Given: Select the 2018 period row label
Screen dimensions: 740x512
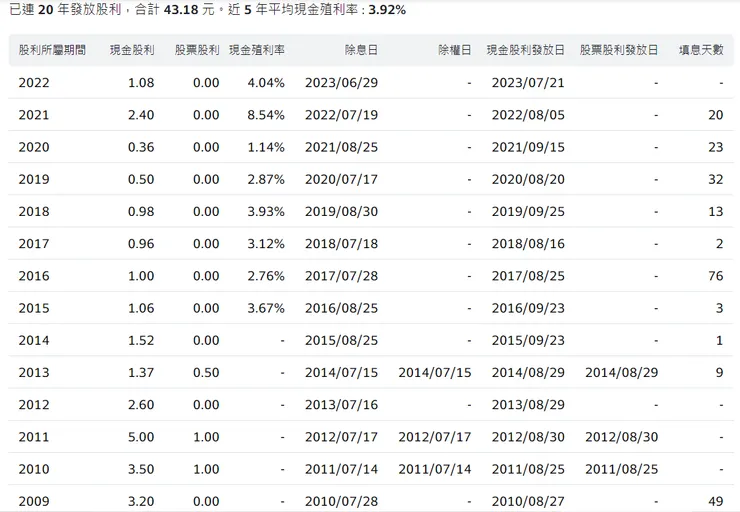Looking at the screenshot, I should click(34, 211).
